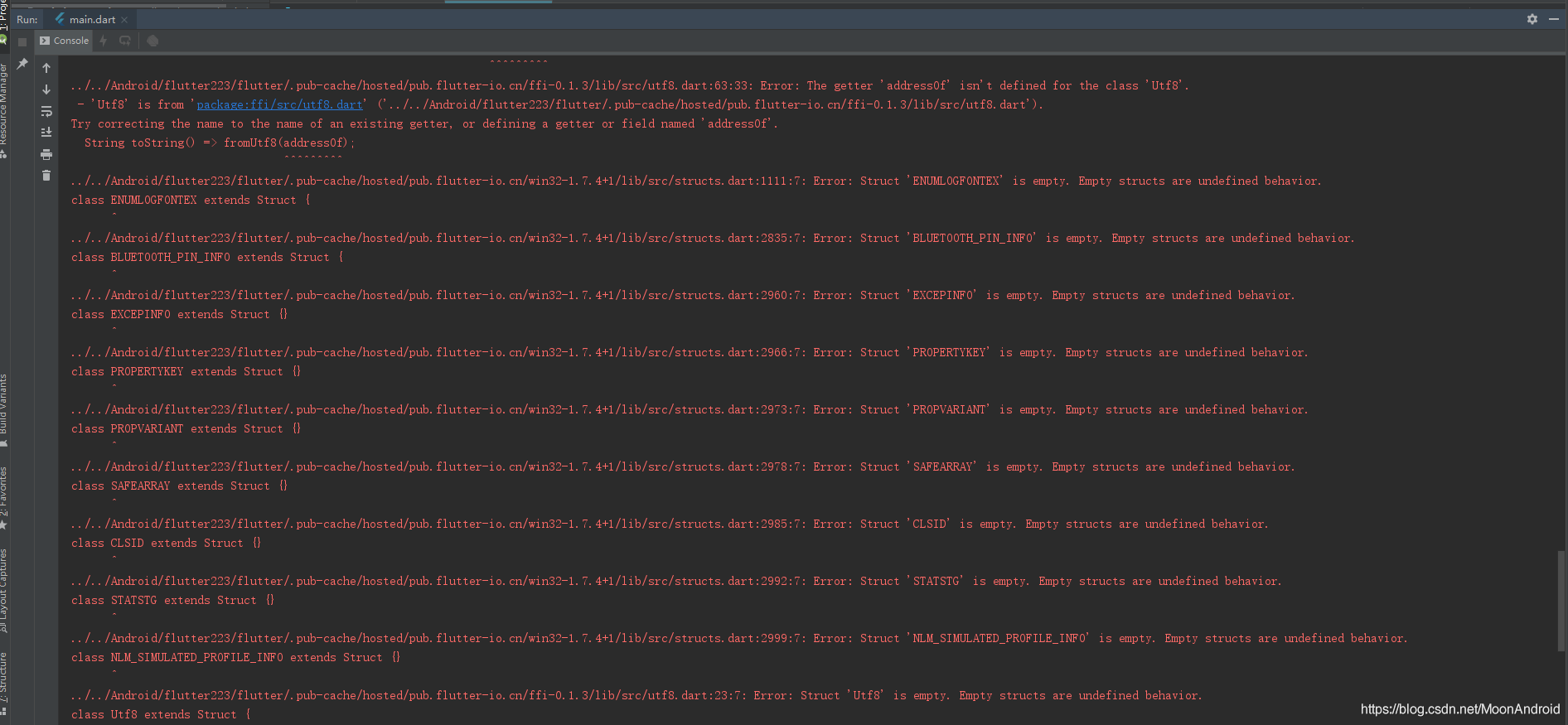This screenshot has width=1568, height=725.
Task: Click structs.dart:2985:7 CLSID error line
Action: click(x=670, y=524)
